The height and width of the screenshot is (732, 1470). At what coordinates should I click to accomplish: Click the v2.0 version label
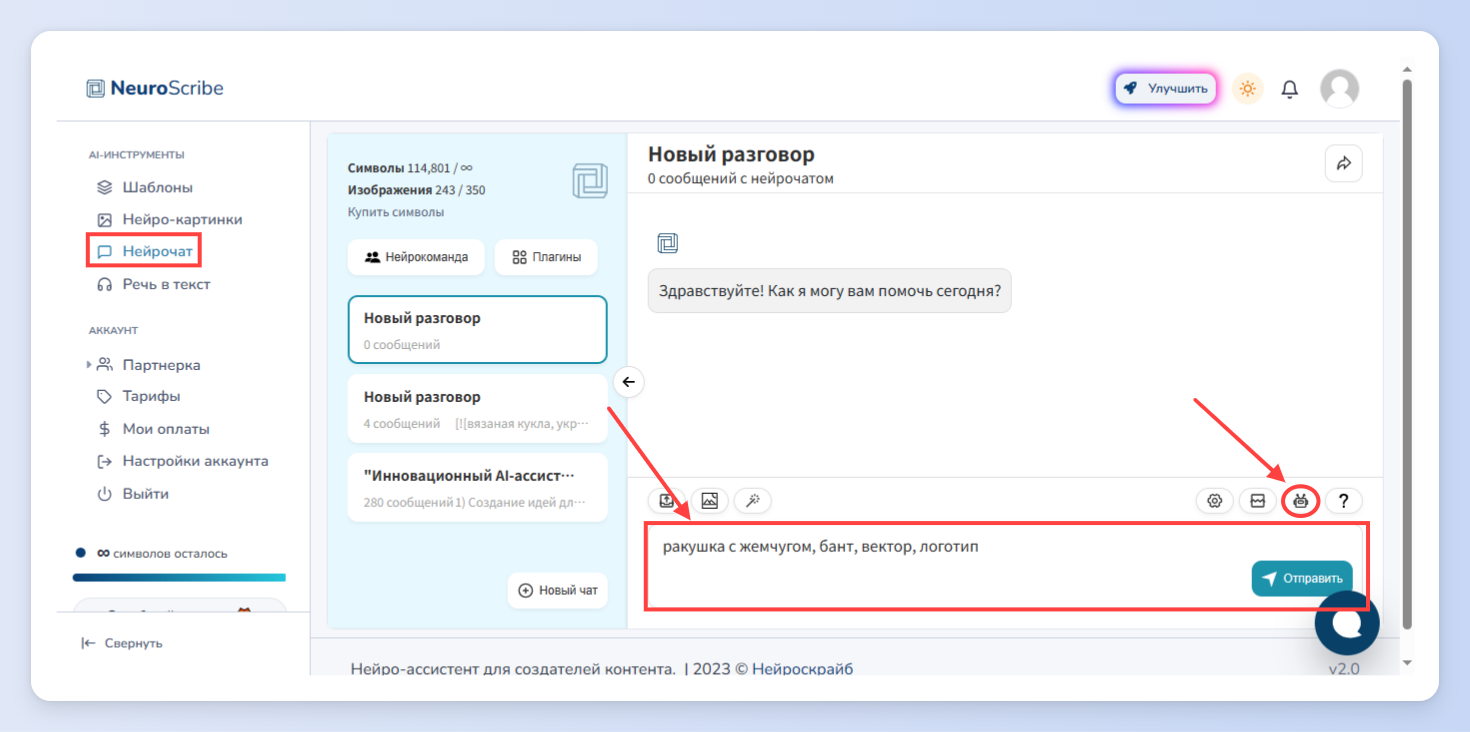pos(1344,669)
